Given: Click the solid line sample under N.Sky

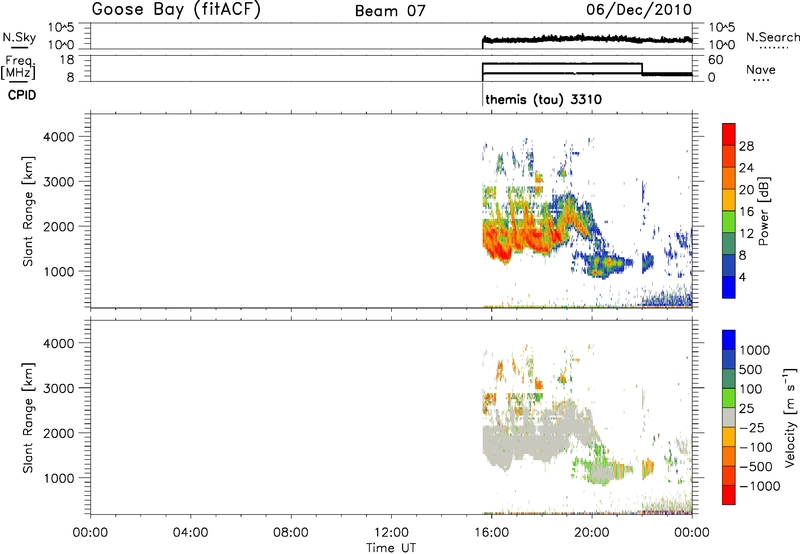Looking at the screenshot, I should pos(19,48).
